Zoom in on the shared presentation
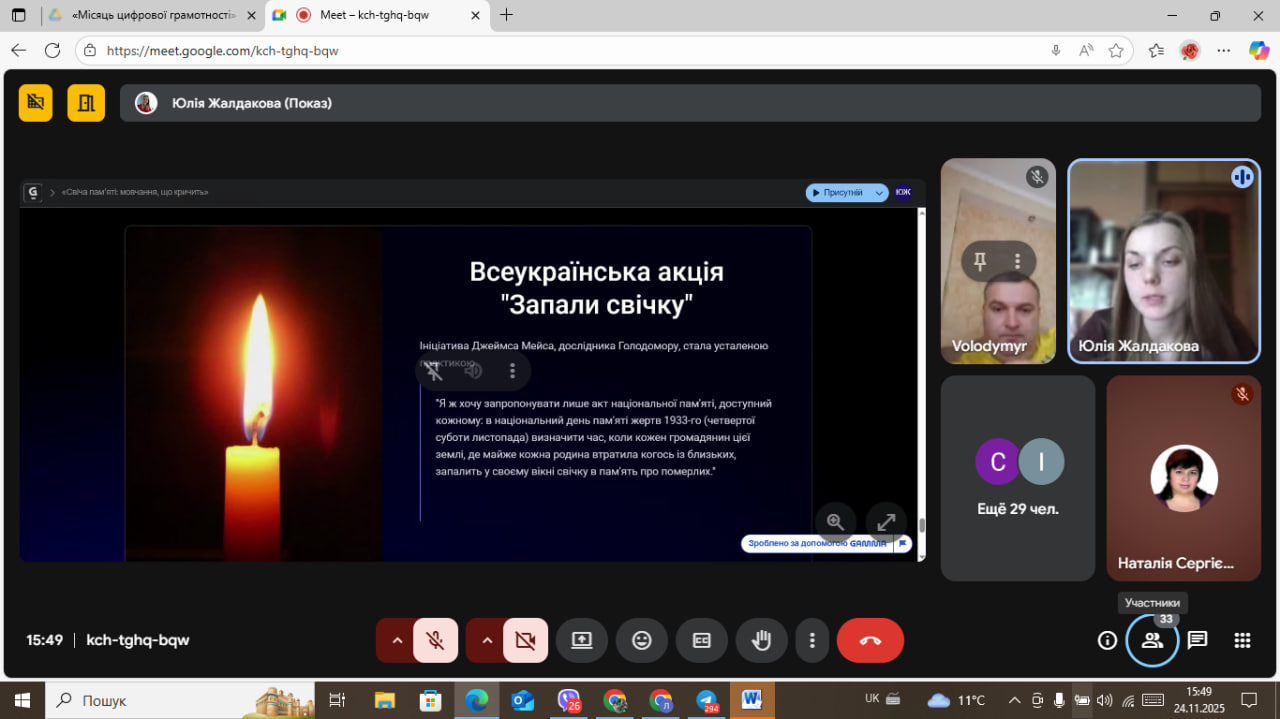Viewport: 1280px width, 719px height. click(x=835, y=522)
